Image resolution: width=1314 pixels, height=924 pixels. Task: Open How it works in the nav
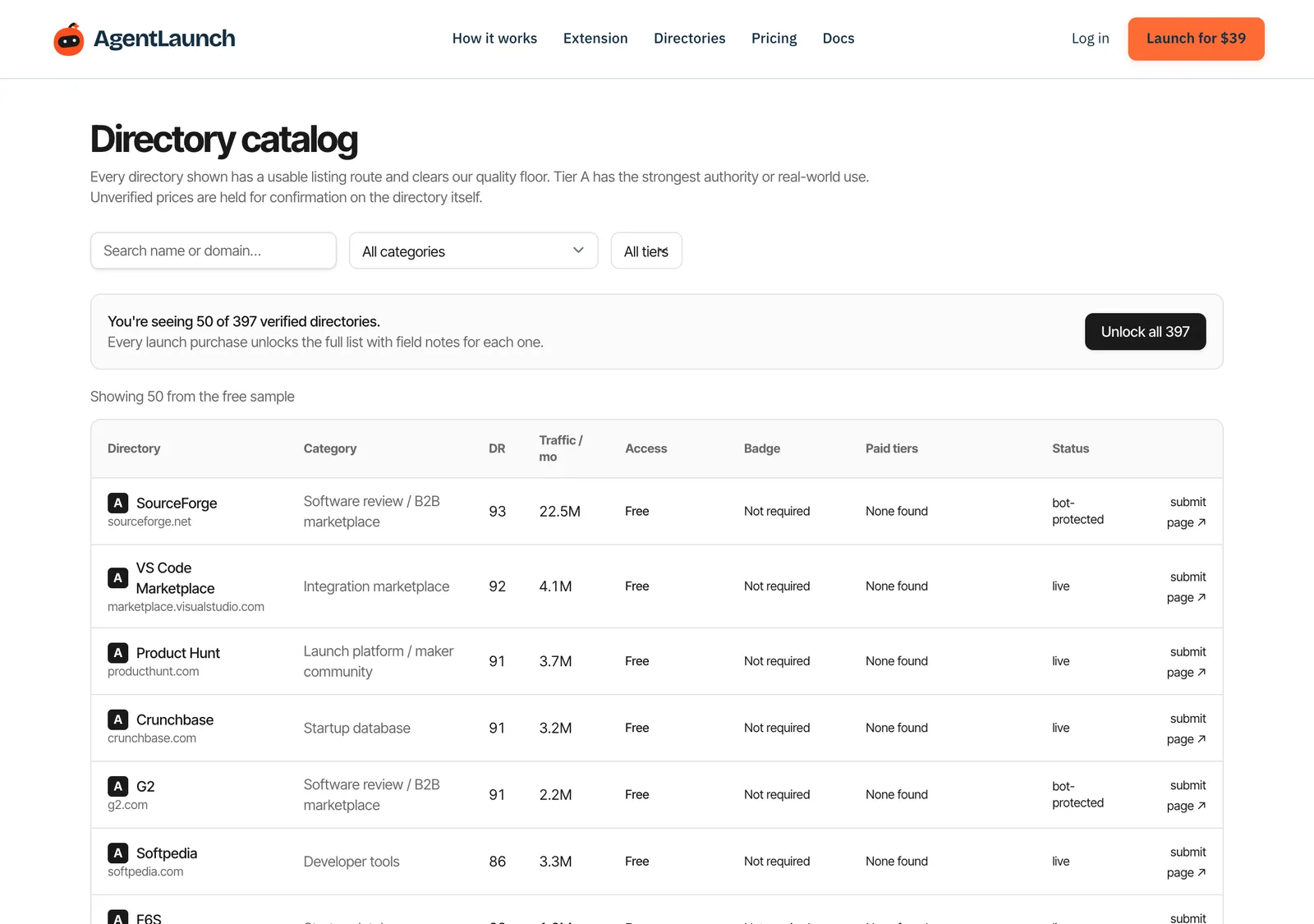(x=494, y=39)
